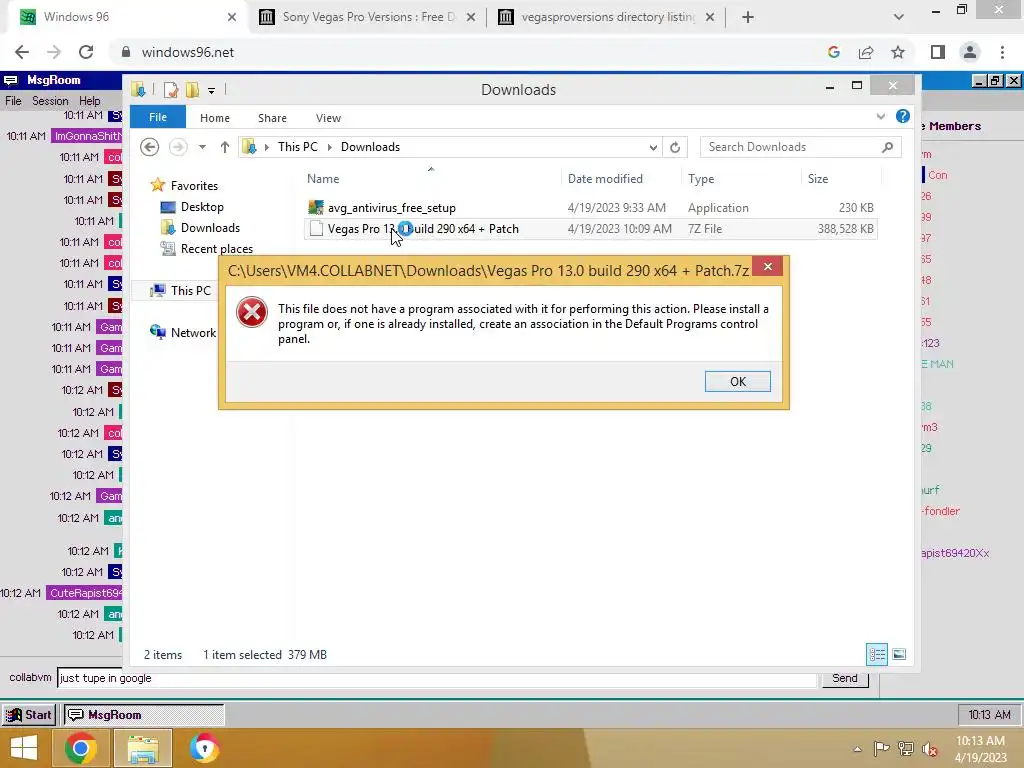This screenshot has height=768, width=1024.
Task: Show hidden system tray icons arrow
Action: click(x=857, y=749)
